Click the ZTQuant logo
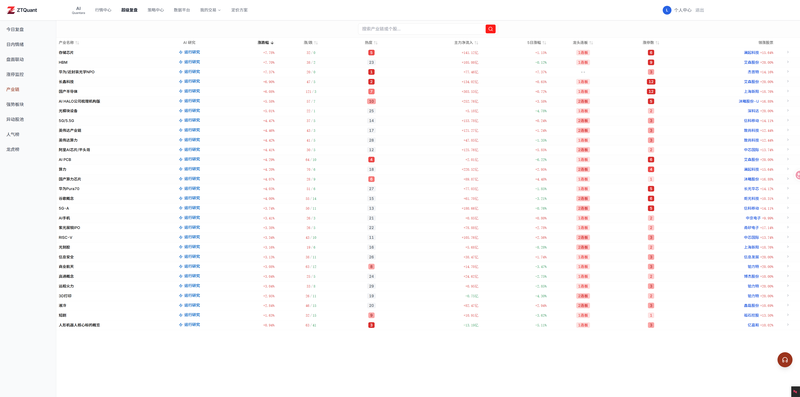Image resolution: width=800 pixels, height=397 pixels. 22,10
